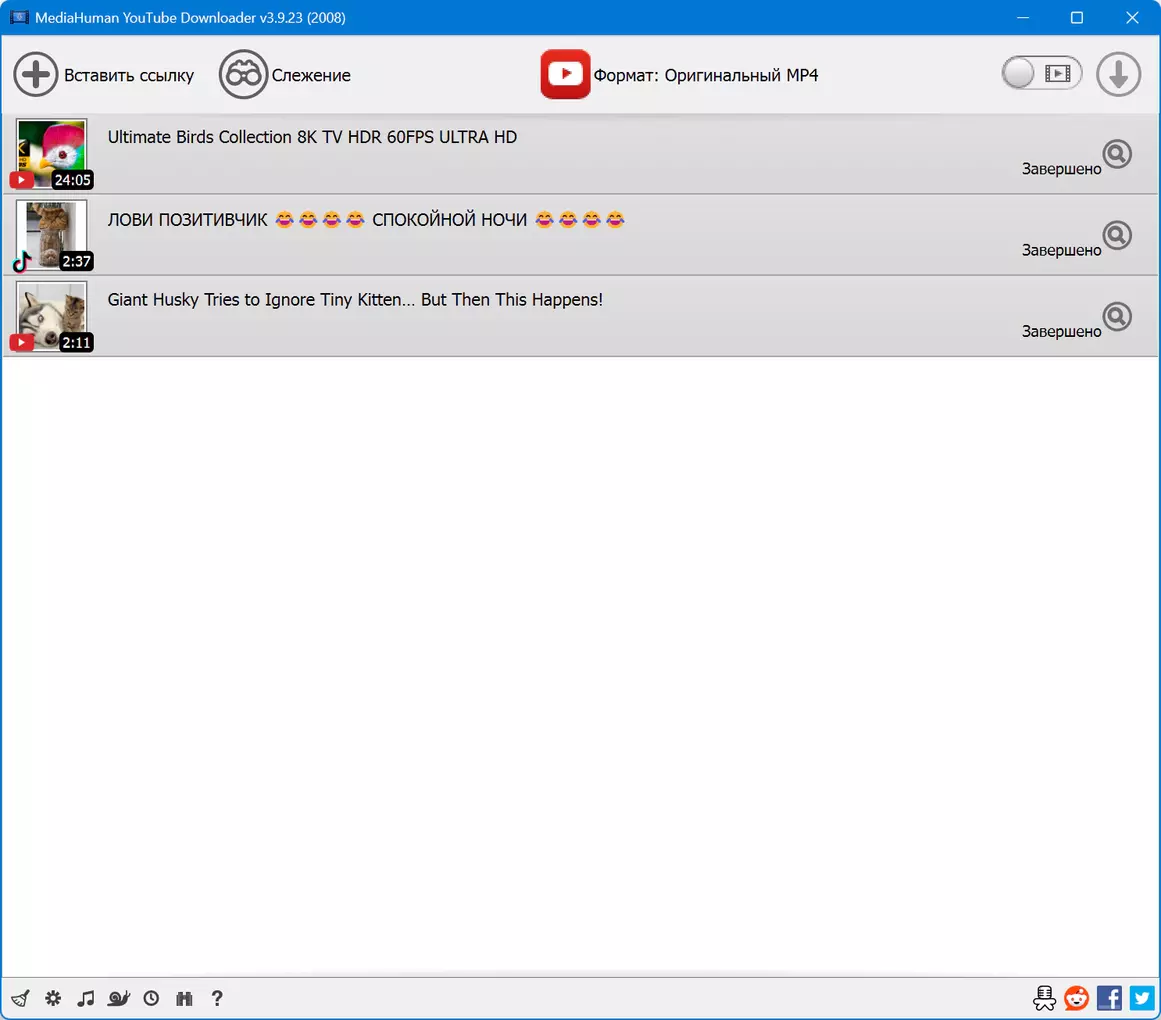Click the ЛОВИ ПОЗИТИВЧИК TikTok thumbnail
Image resolution: width=1161 pixels, height=1020 pixels.
tap(51, 235)
